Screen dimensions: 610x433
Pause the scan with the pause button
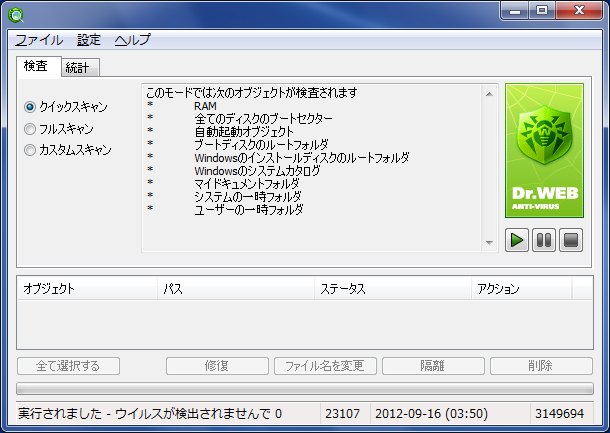(543, 240)
